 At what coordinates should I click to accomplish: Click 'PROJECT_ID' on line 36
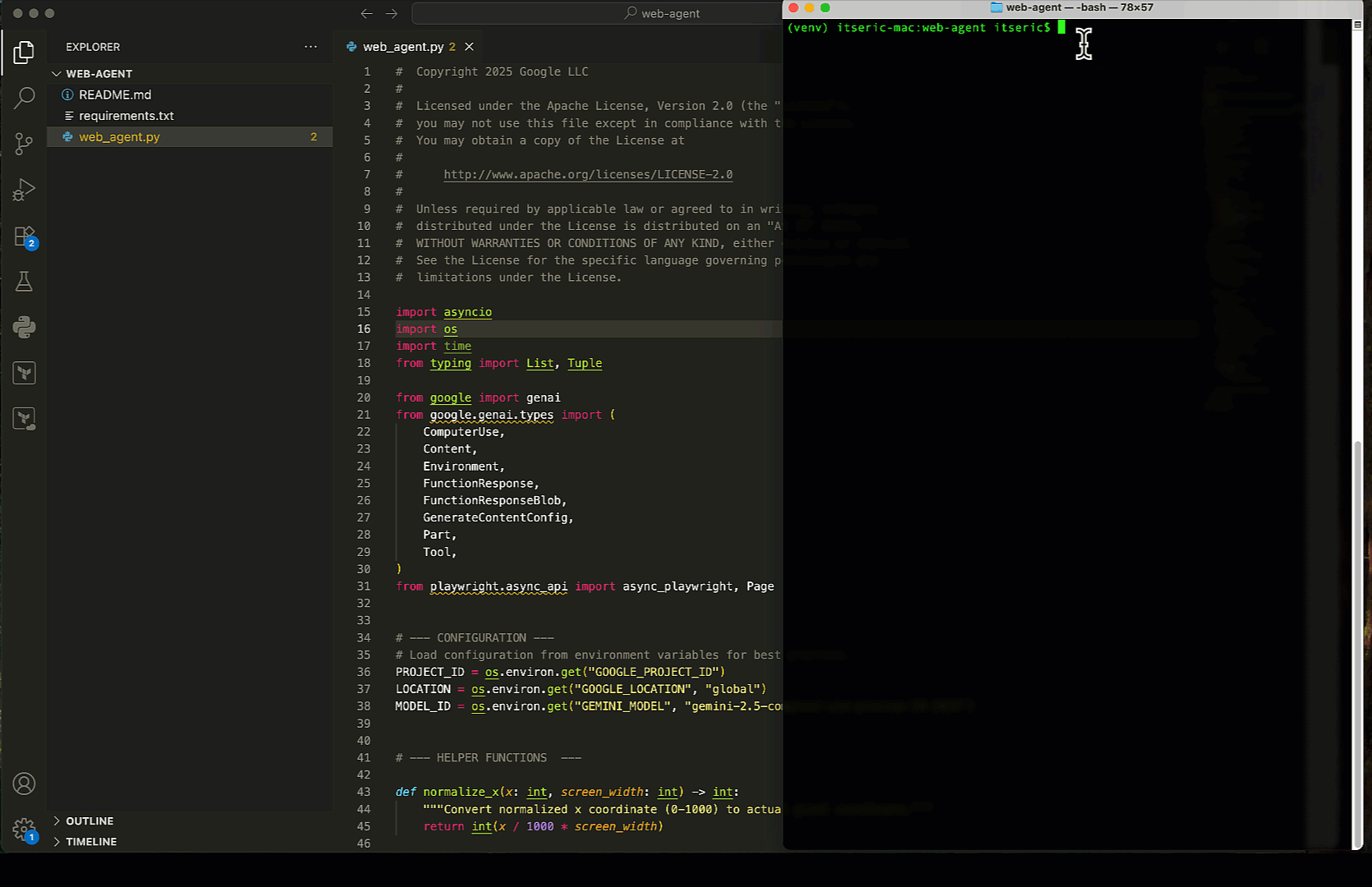point(429,672)
